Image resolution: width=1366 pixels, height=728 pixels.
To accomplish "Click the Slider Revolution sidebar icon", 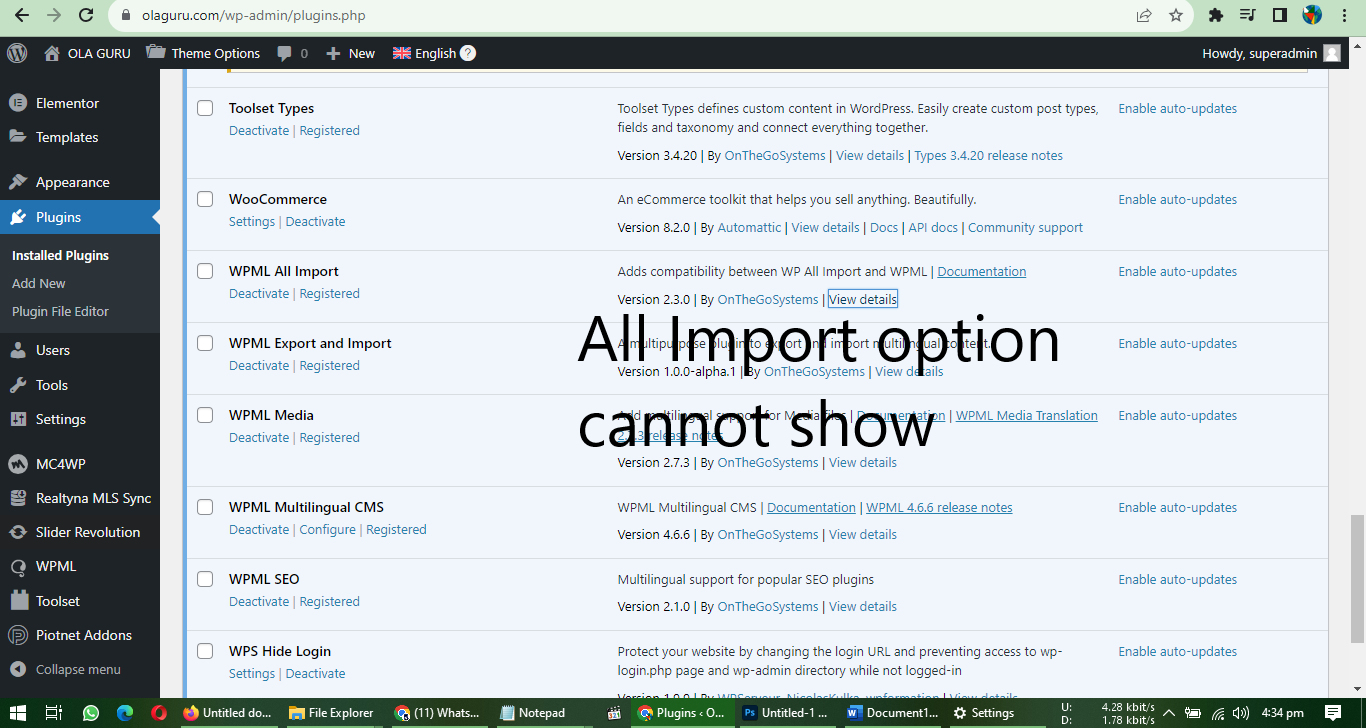I will point(17,532).
